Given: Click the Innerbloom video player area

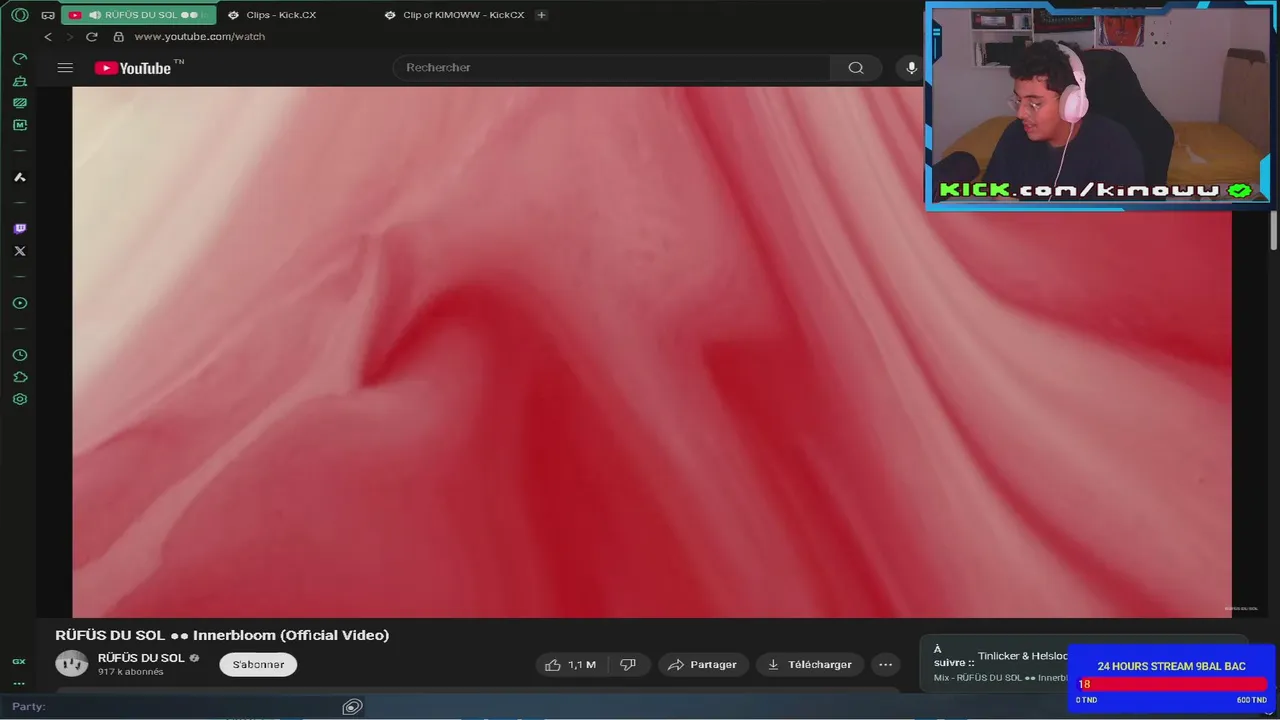Looking at the screenshot, I should point(652,352).
